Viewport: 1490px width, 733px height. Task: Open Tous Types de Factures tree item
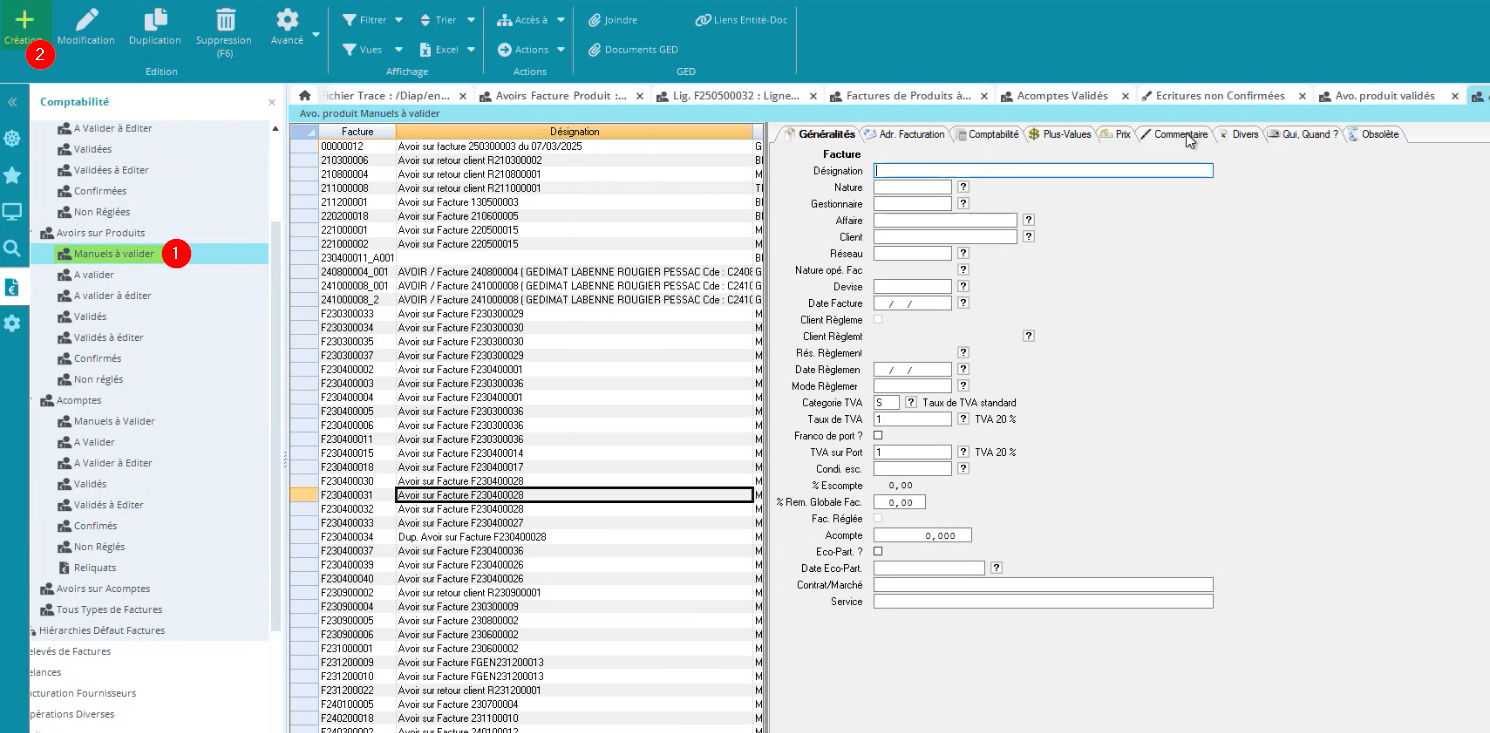click(x=101, y=610)
